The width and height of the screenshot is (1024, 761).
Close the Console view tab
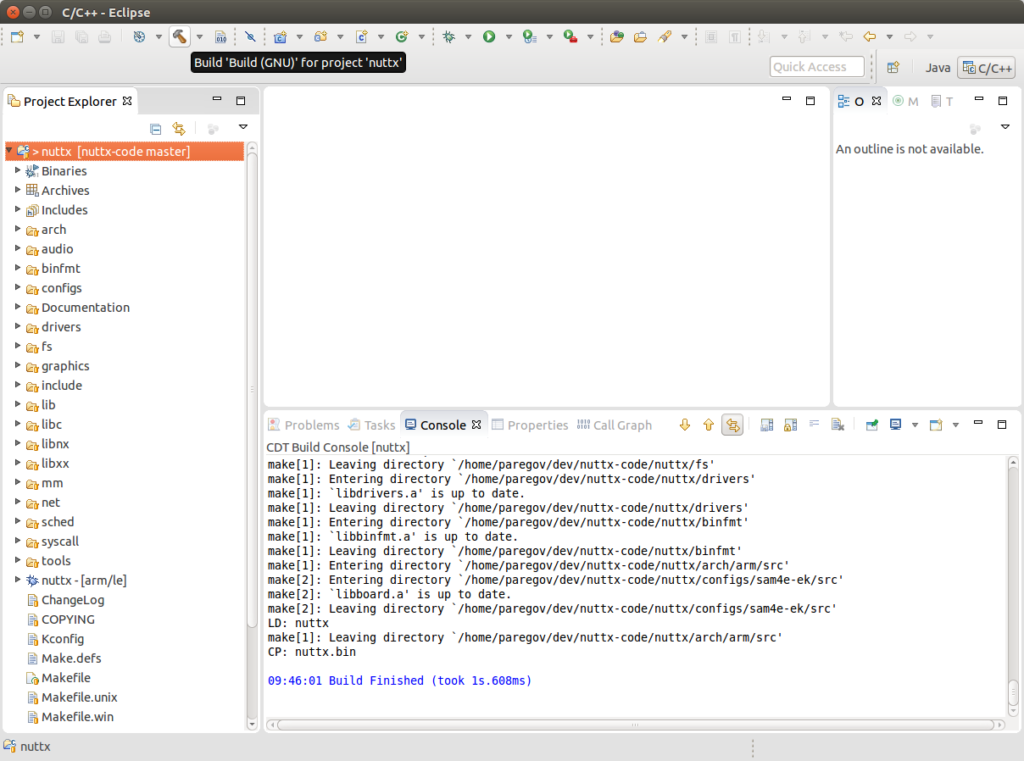click(x=477, y=425)
